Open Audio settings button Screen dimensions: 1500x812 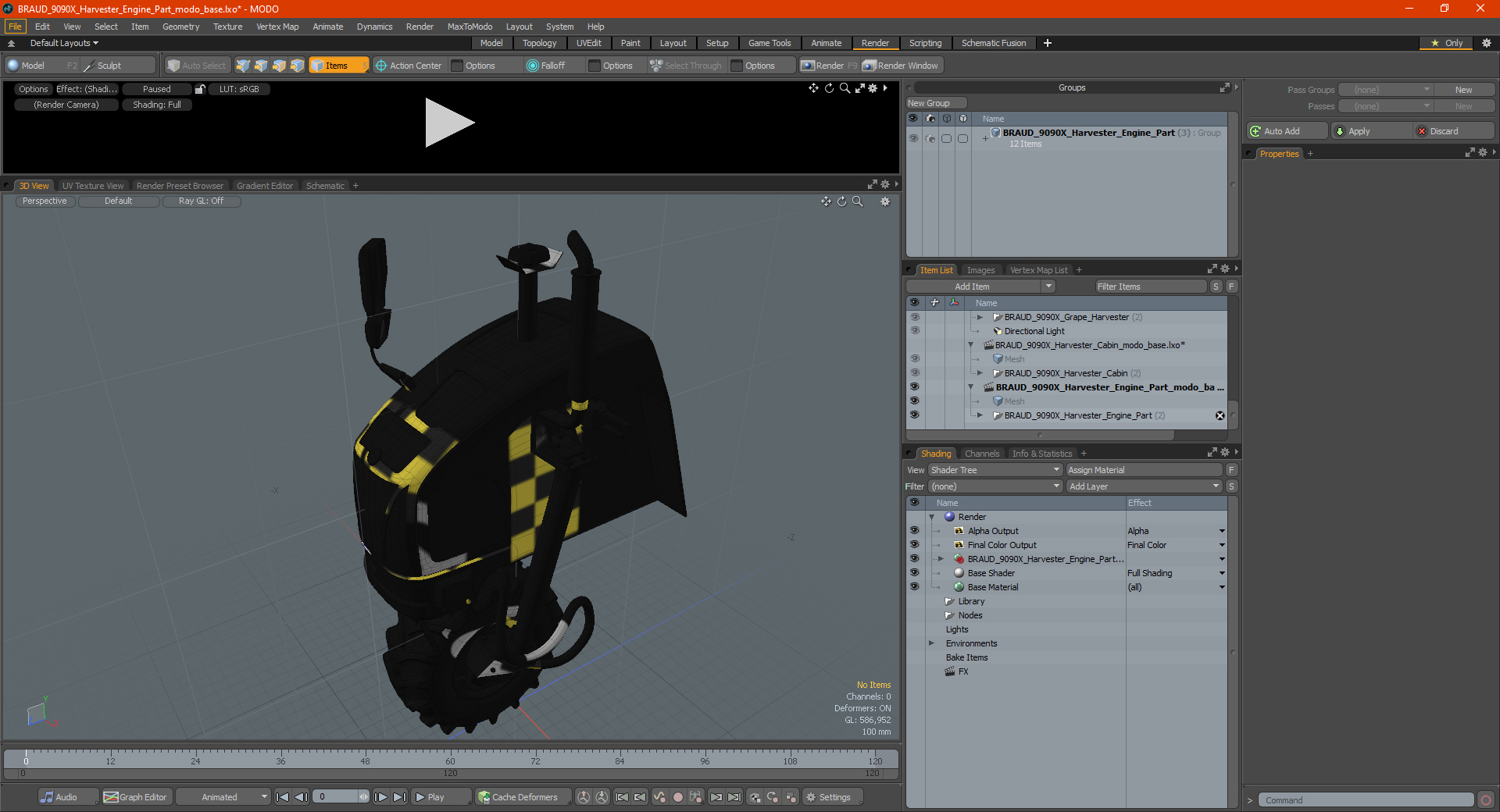tap(68, 797)
